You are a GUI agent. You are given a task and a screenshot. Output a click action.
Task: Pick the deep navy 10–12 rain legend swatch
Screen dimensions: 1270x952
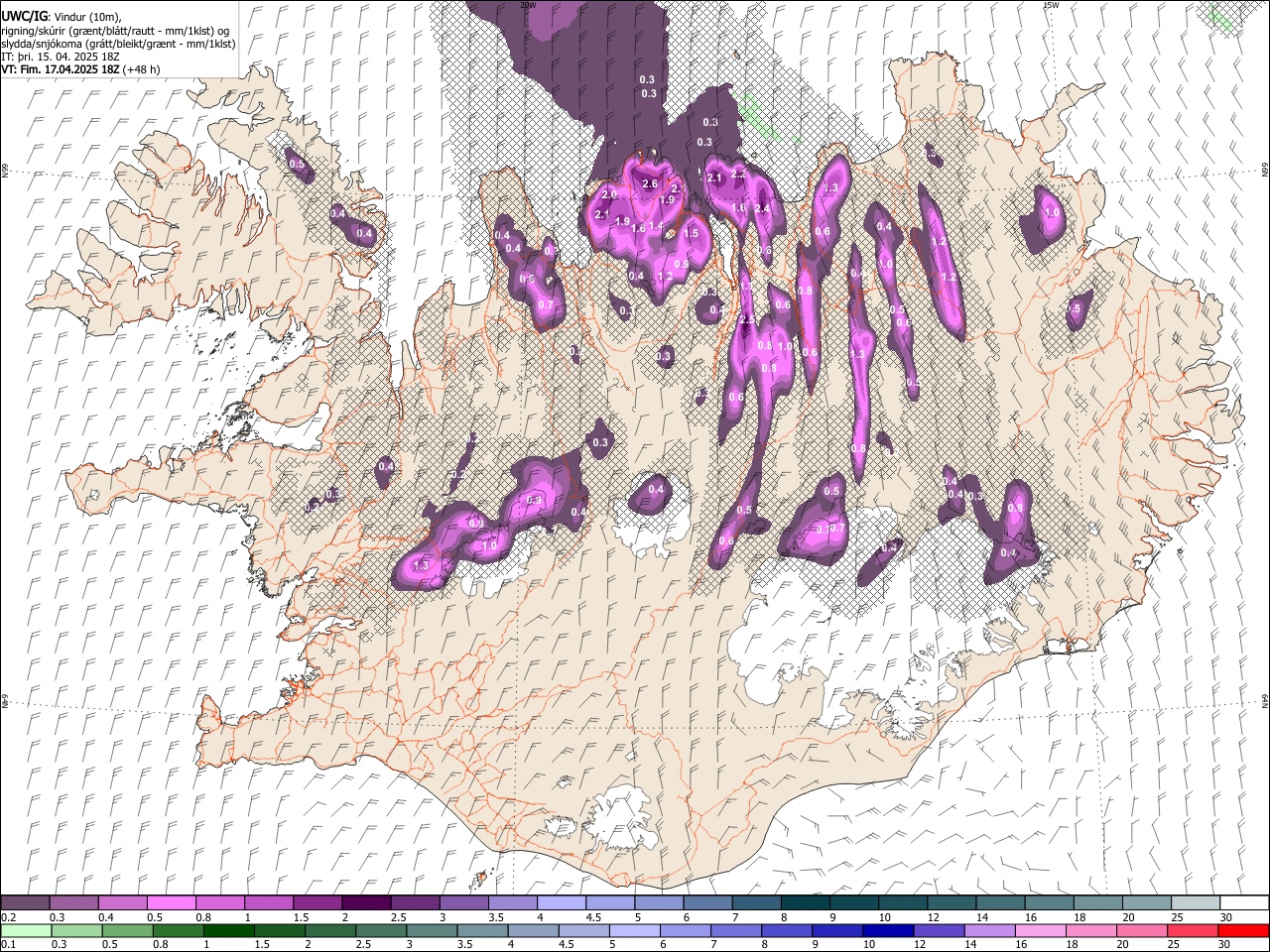888,930
